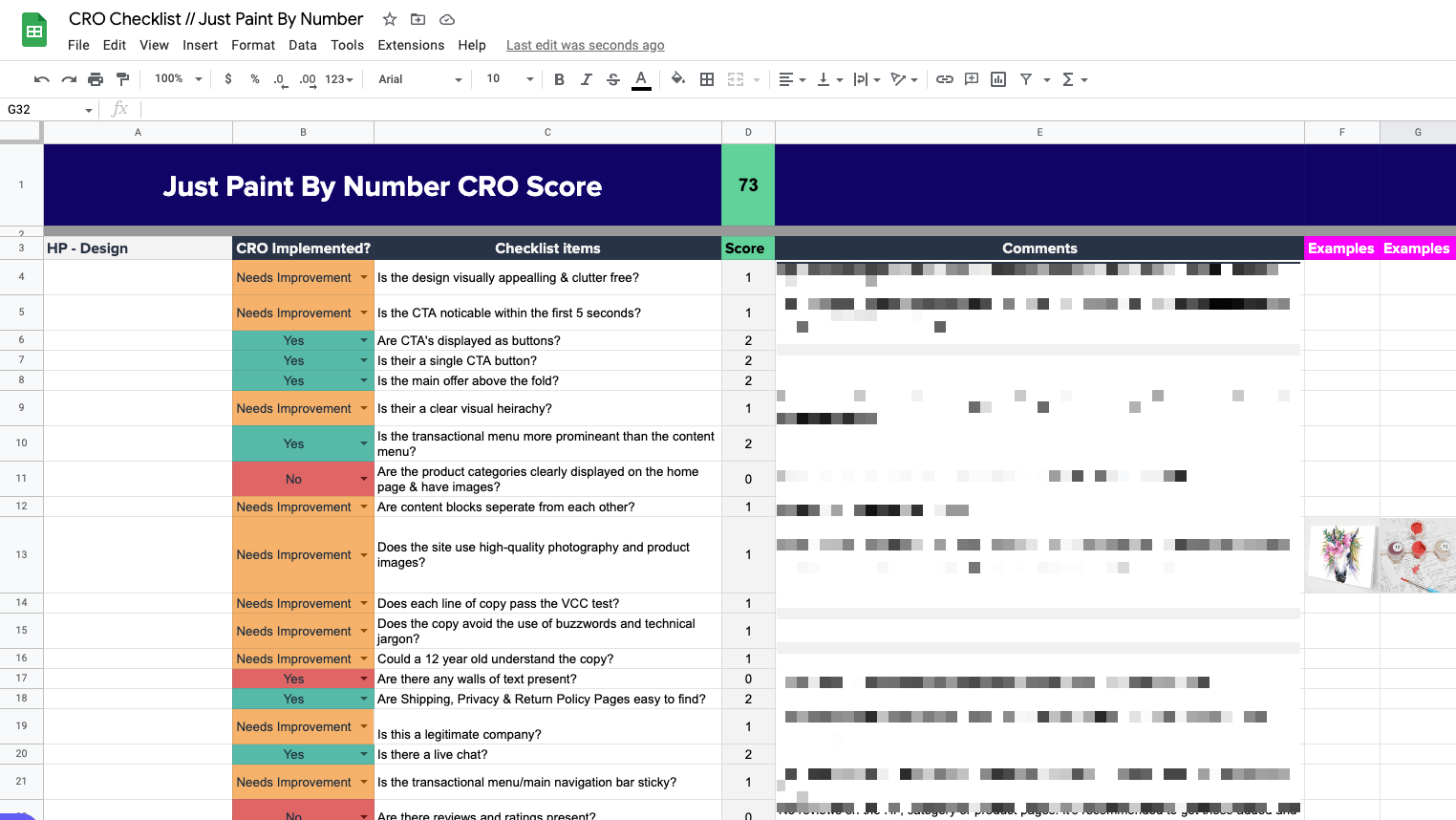Star the CRO Checklist spreadsheet

pyautogui.click(x=389, y=18)
